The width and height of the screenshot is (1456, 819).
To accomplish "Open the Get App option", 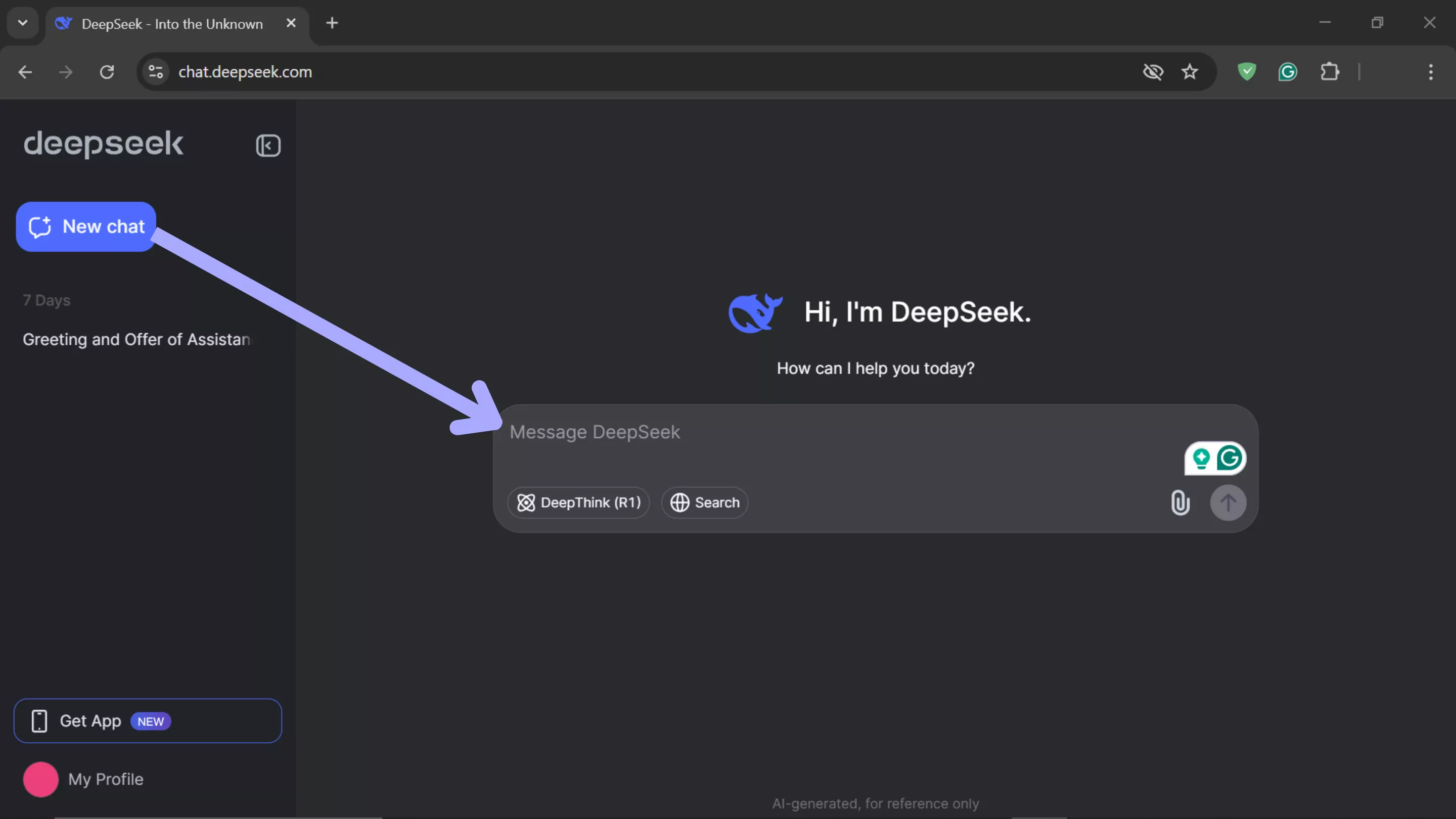I will click(147, 720).
